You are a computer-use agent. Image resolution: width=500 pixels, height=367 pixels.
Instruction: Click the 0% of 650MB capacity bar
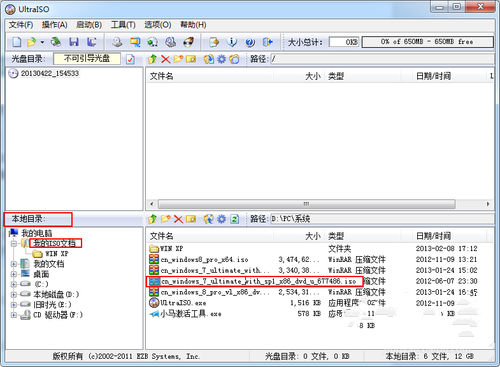click(x=428, y=42)
